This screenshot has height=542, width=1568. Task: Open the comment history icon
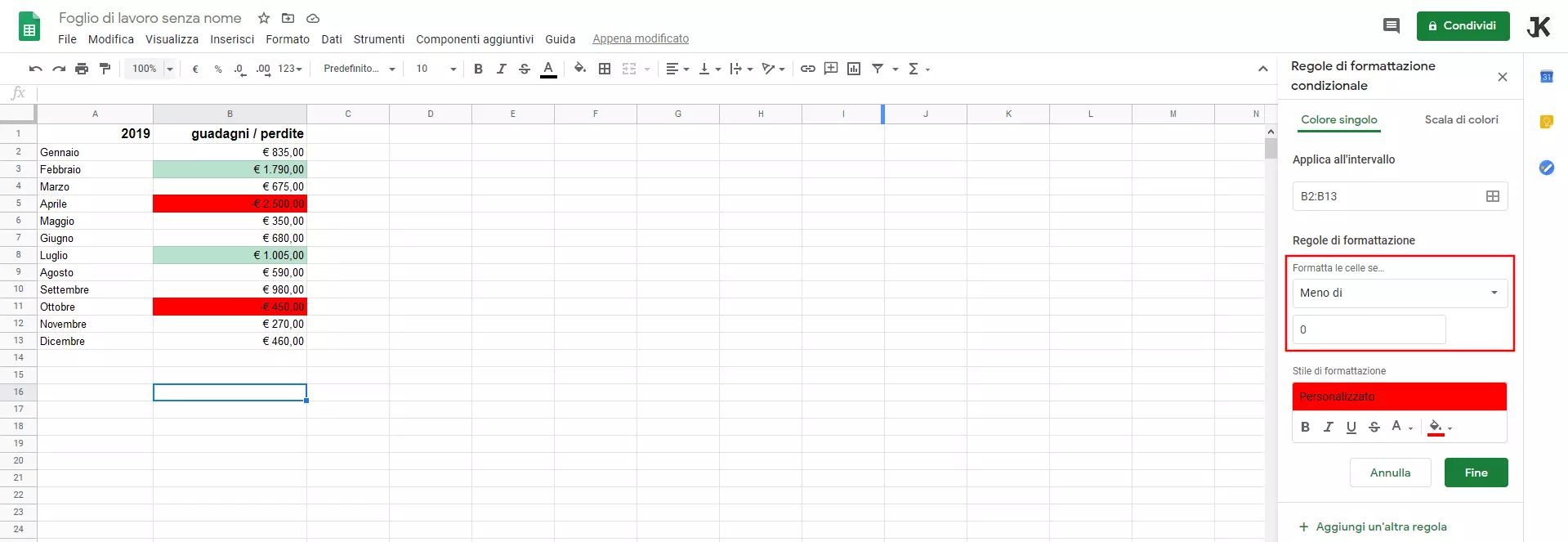1391,26
